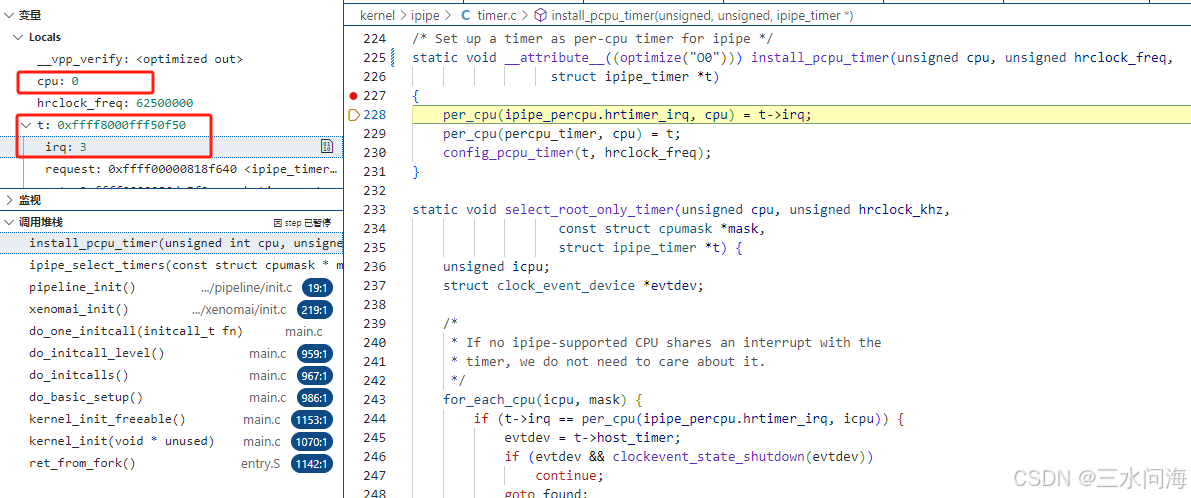Select the request: 0xffff00000818f640 row
The width and height of the screenshot is (1191, 498).
point(172,169)
